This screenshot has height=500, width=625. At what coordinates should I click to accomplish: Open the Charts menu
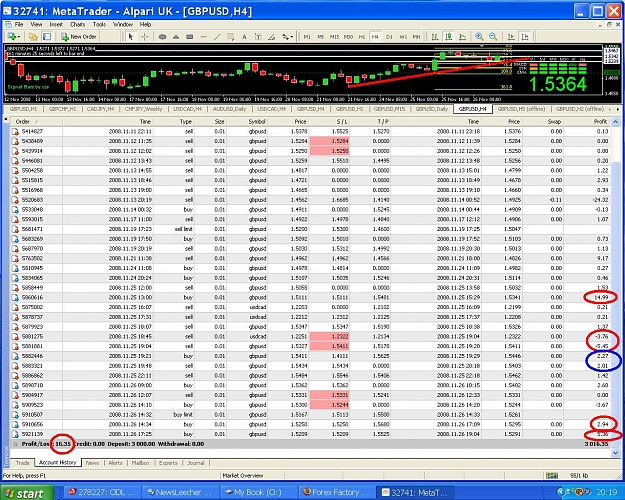tap(77, 24)
